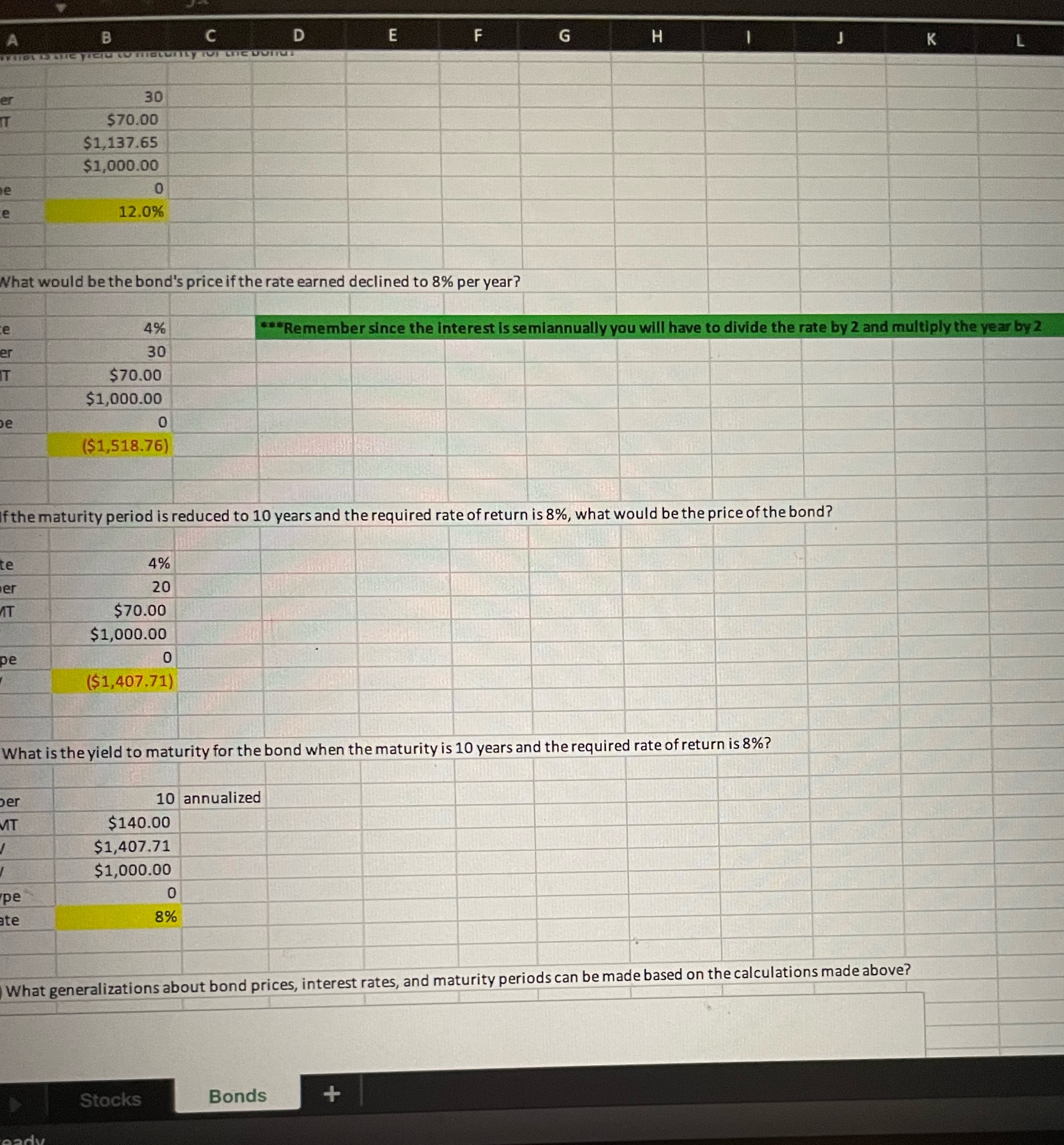Image resolution: width=1064 pixels, height=1145 pixels.
Task: Select the 'annualized' label cell
Action: coord(222,798)
